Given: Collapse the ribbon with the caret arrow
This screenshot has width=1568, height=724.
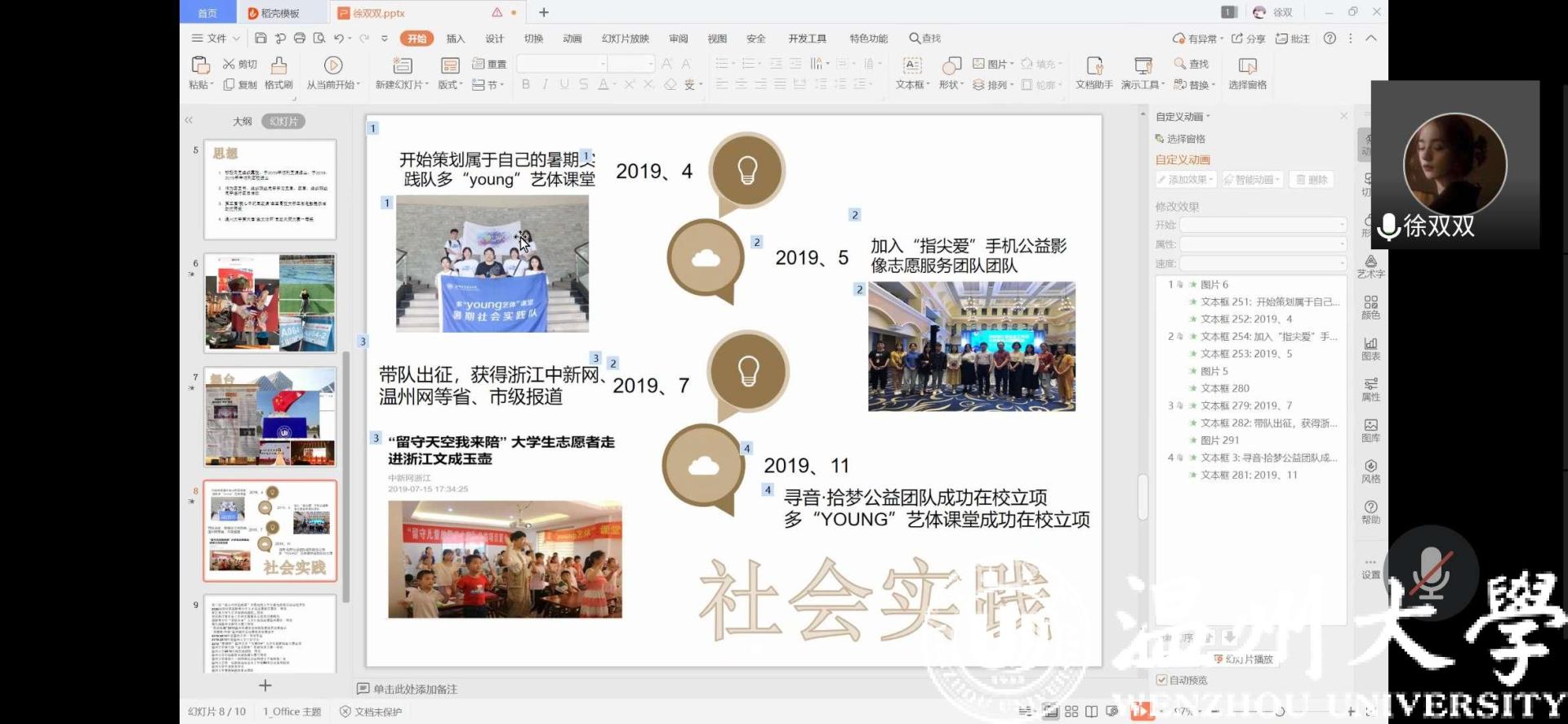Looking at the screenshot, I should 1371,38.
